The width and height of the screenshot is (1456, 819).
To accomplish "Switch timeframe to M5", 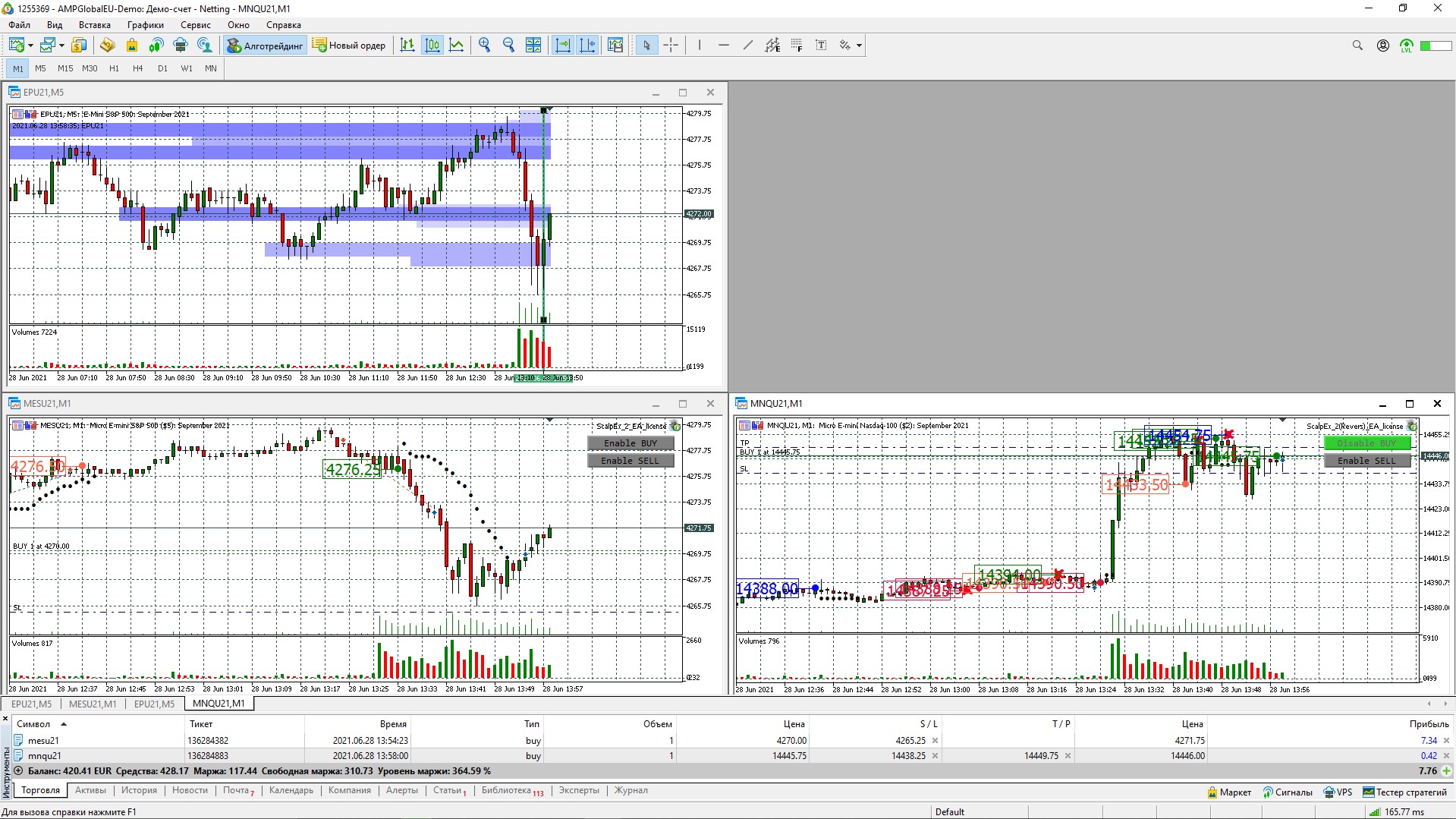I will (x=40, y=68).
